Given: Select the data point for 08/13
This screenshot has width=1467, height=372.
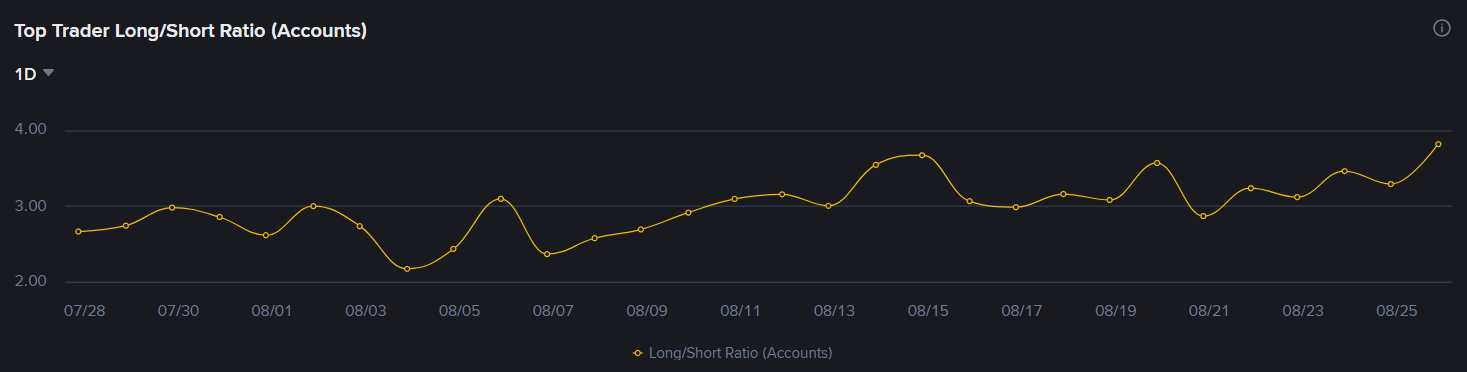Looking at the screenshot, I should (828, 206).
